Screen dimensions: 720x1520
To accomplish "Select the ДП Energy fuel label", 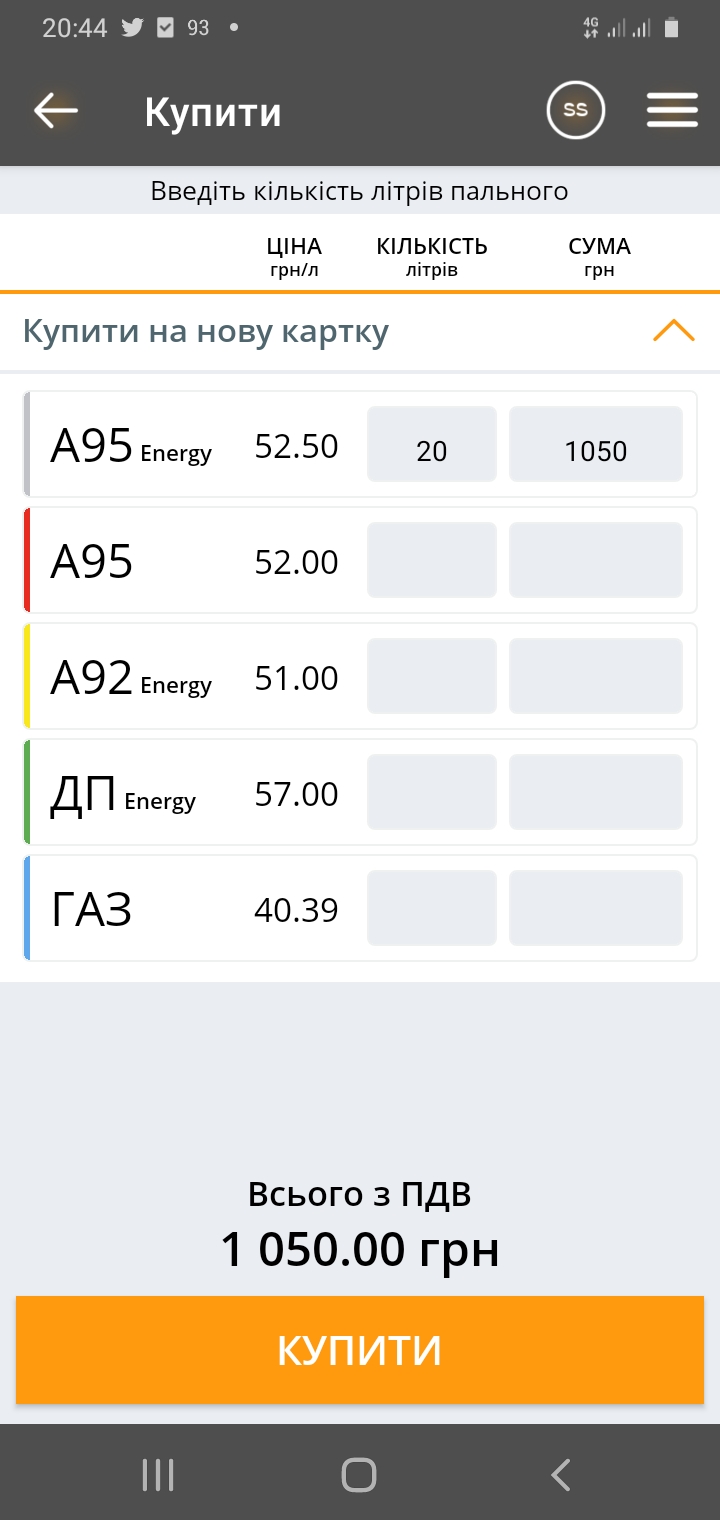I will click(x=122, y=795).
